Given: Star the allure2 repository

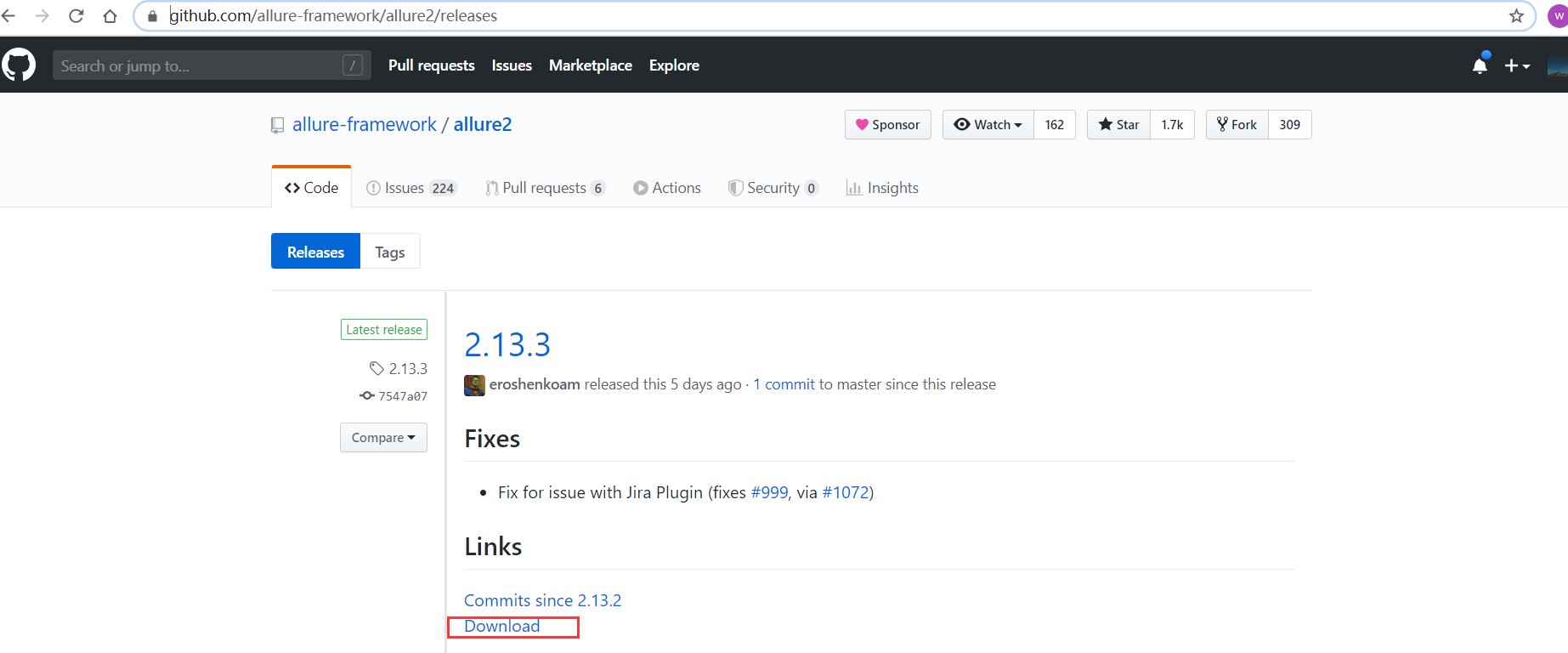Looking at the screenshot, I should pyautogui.click(x=1118, y=125).
